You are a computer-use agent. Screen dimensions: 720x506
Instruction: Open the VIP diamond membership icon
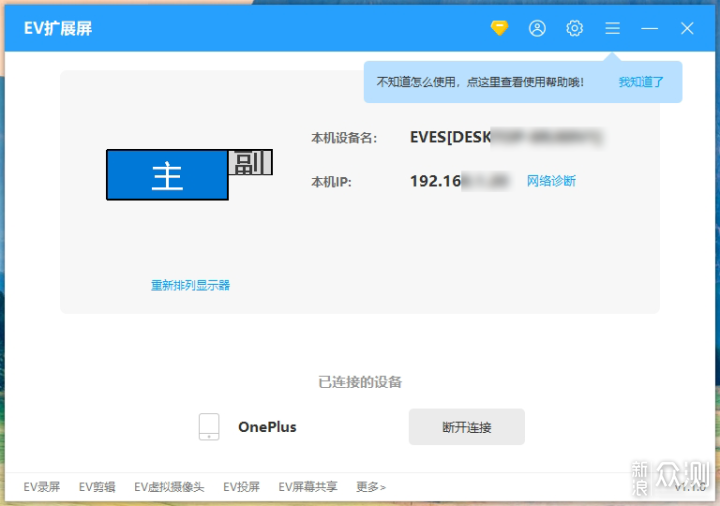pyautogui.click(x=499, y=28)
